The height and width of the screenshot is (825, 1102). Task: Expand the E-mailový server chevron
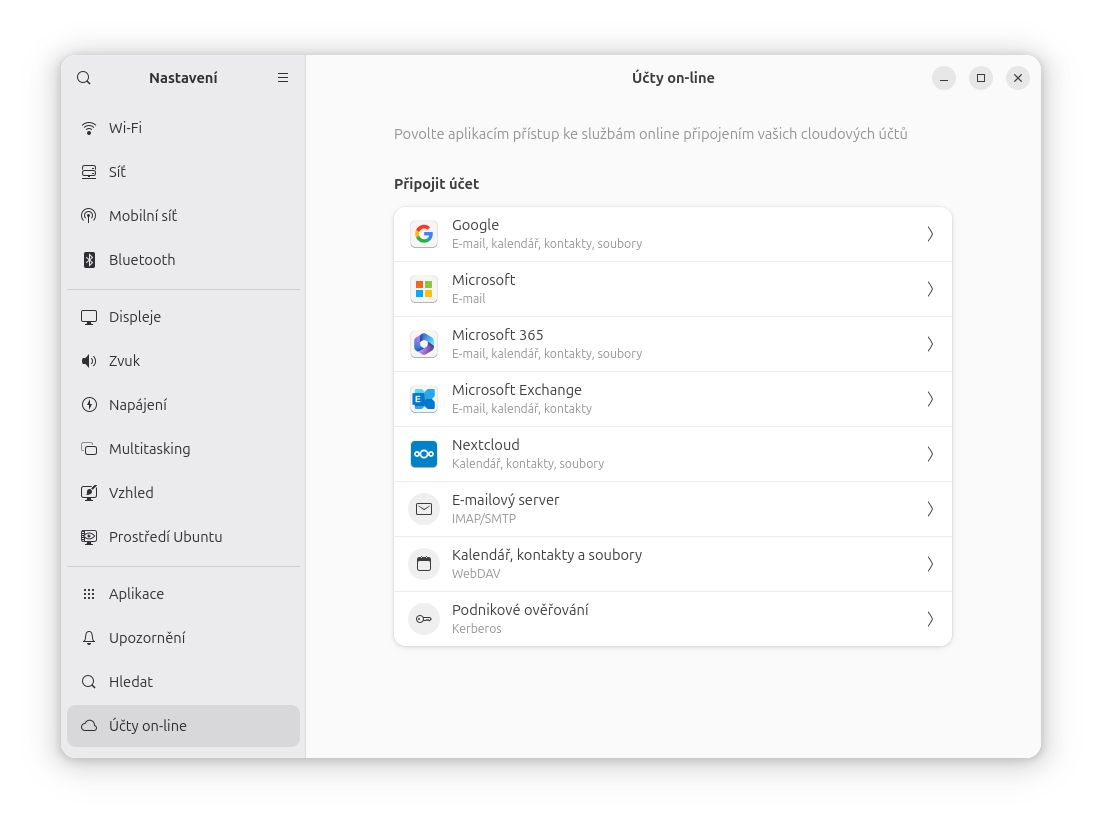[930, 509]
